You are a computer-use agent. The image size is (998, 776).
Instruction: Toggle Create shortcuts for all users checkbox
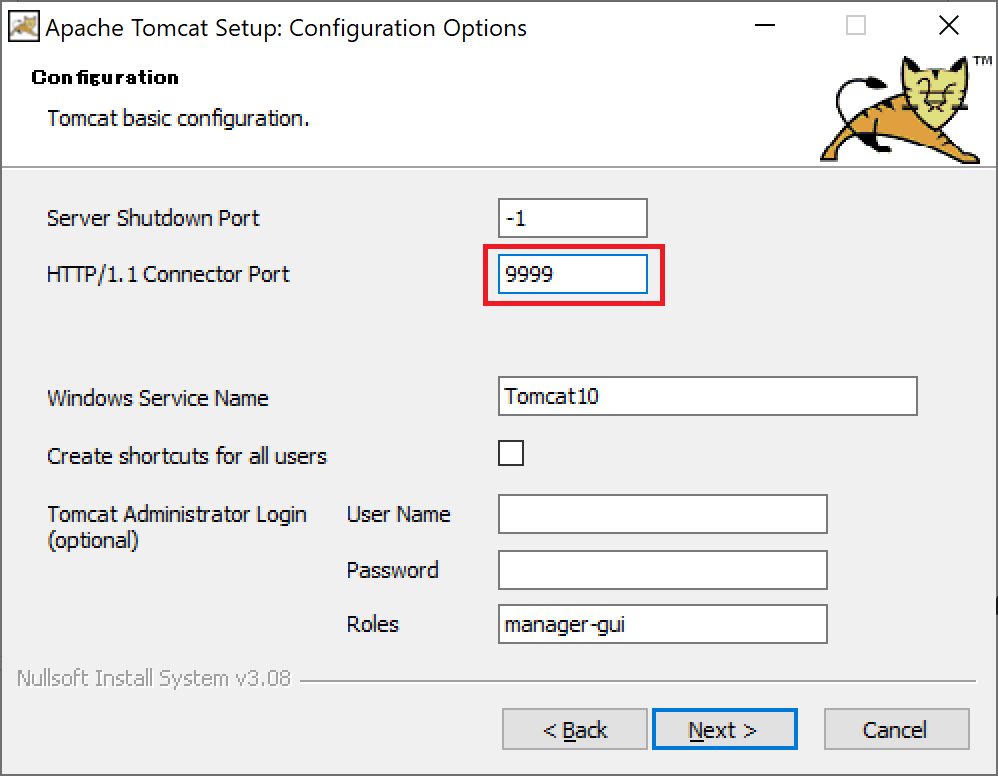[511, 453]
